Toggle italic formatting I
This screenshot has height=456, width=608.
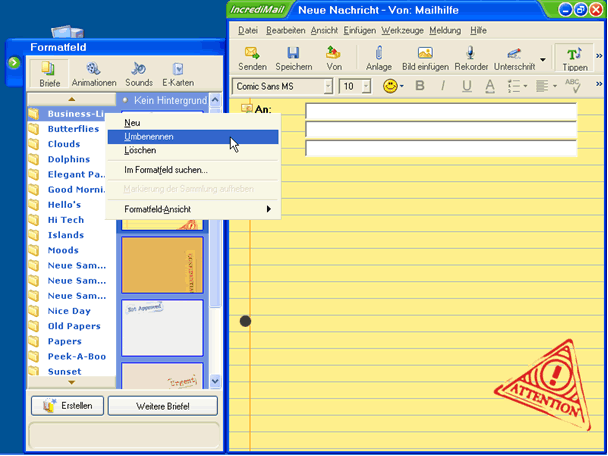point(442,86)
